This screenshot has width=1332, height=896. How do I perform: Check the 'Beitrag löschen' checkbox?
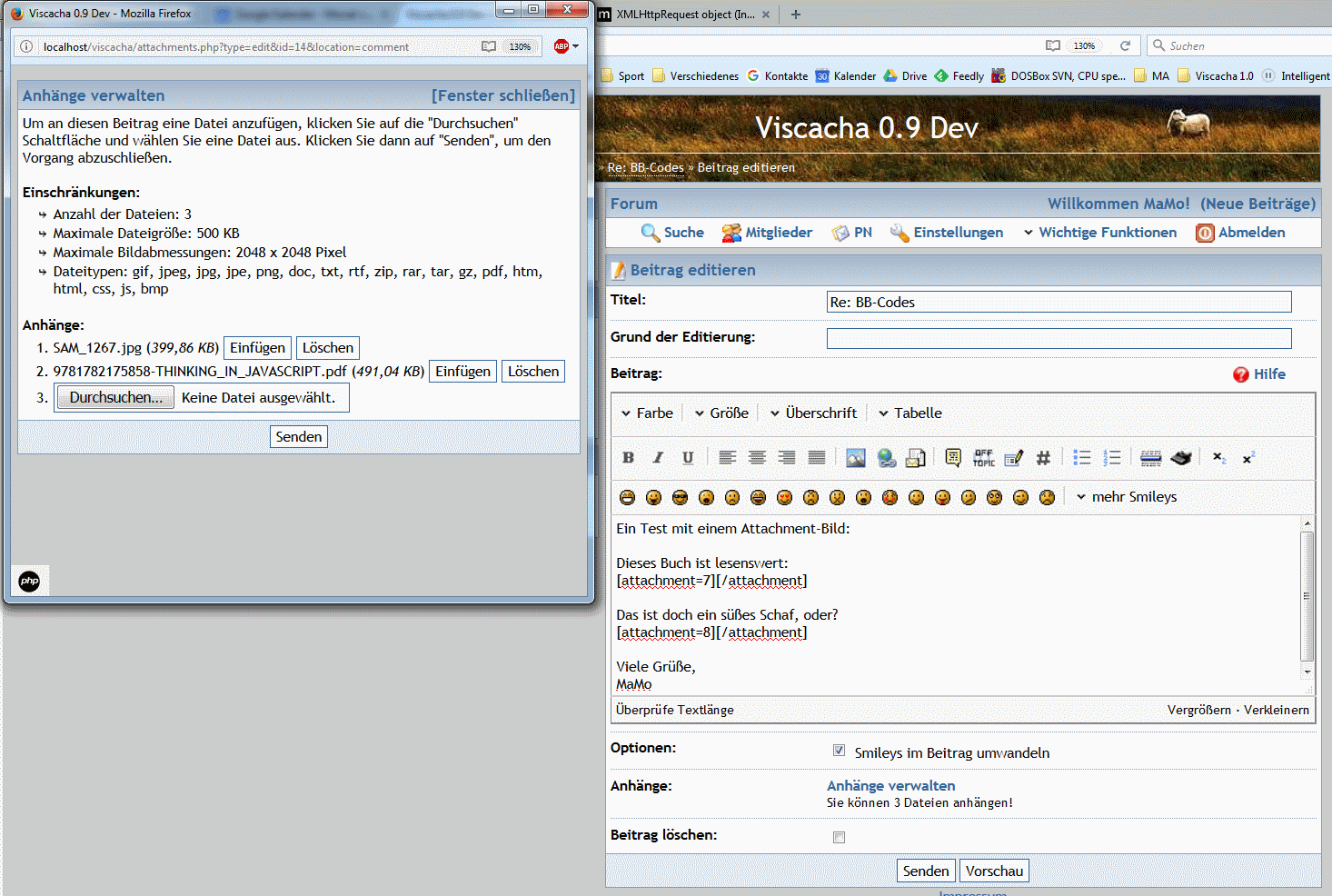839,837
